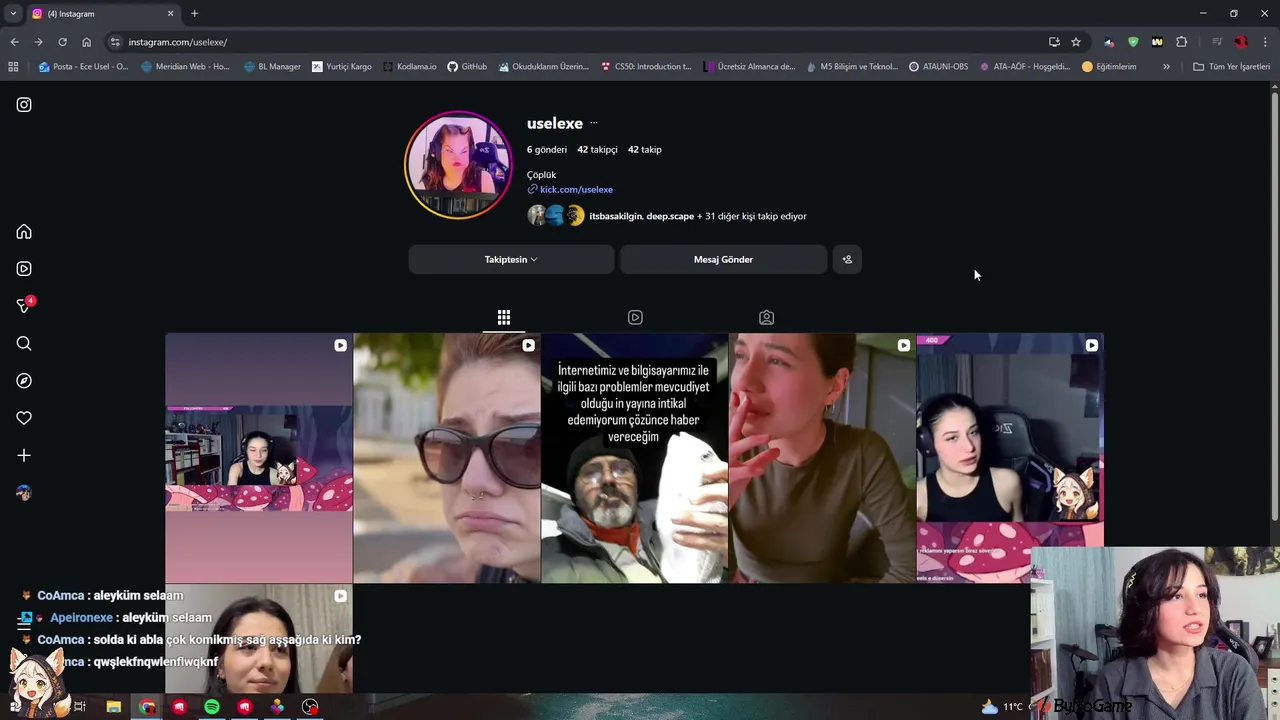Open OBS Studio from the taskbar

(310, 707)
